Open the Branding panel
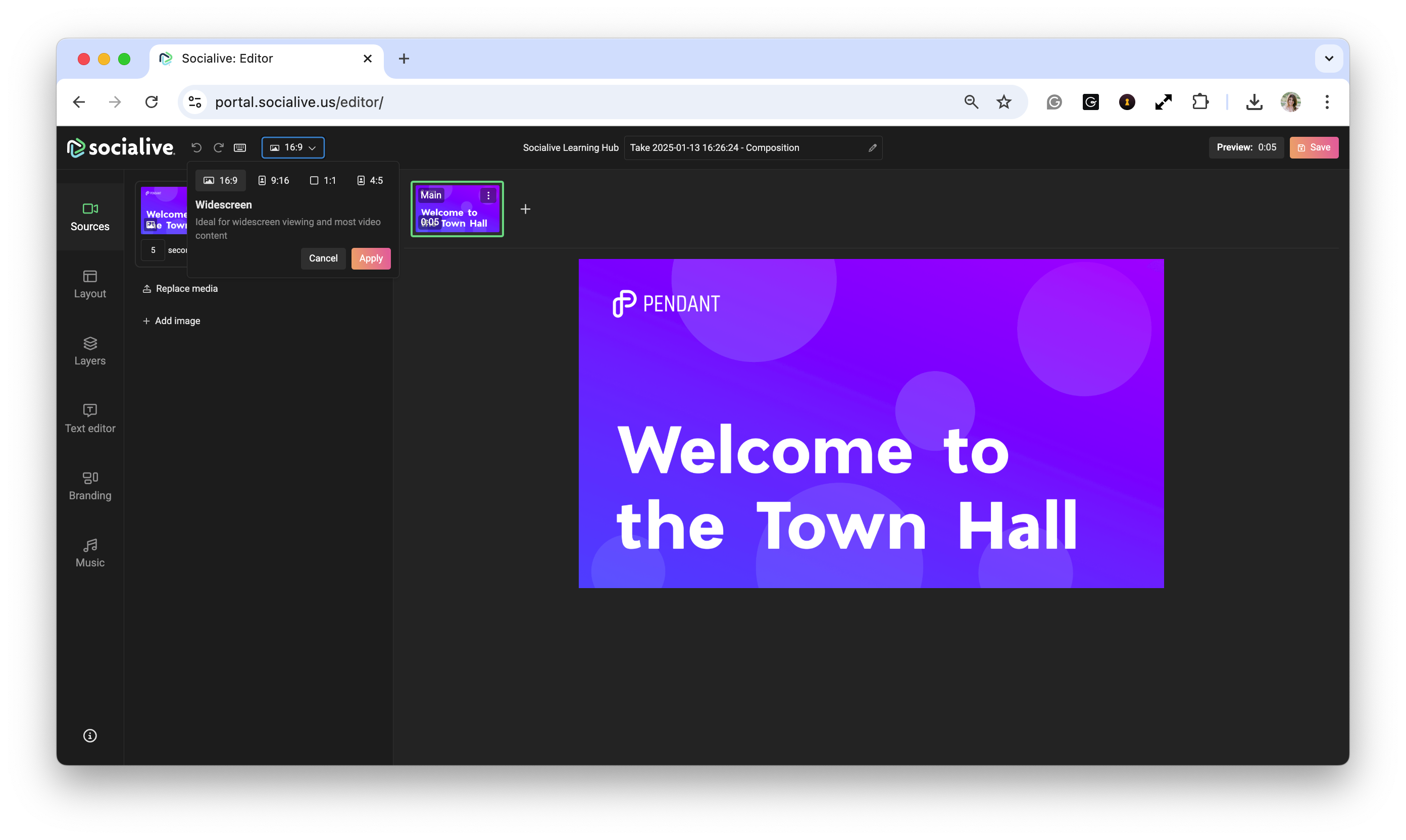1406x840 pixels. (90, 486)
